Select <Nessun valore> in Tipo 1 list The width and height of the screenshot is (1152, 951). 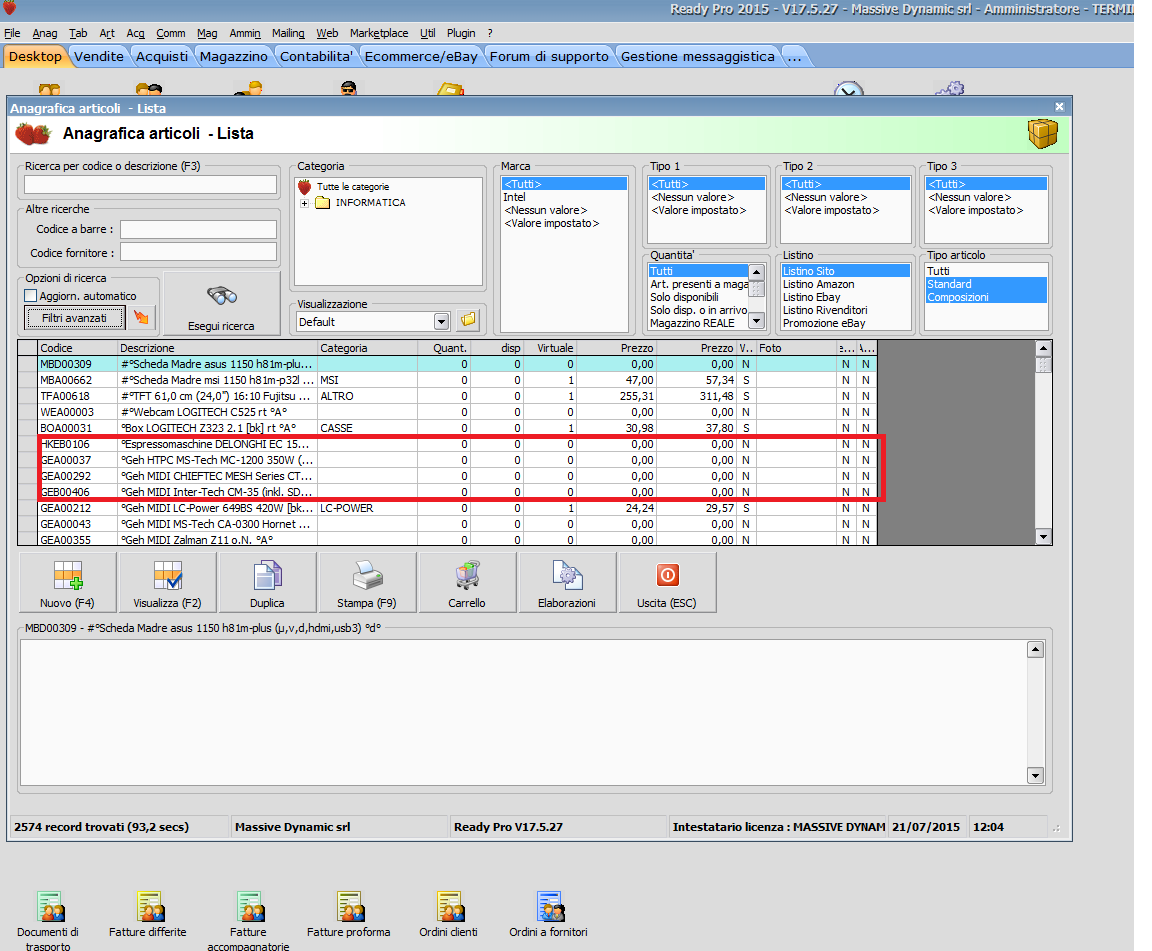[705, 197]
